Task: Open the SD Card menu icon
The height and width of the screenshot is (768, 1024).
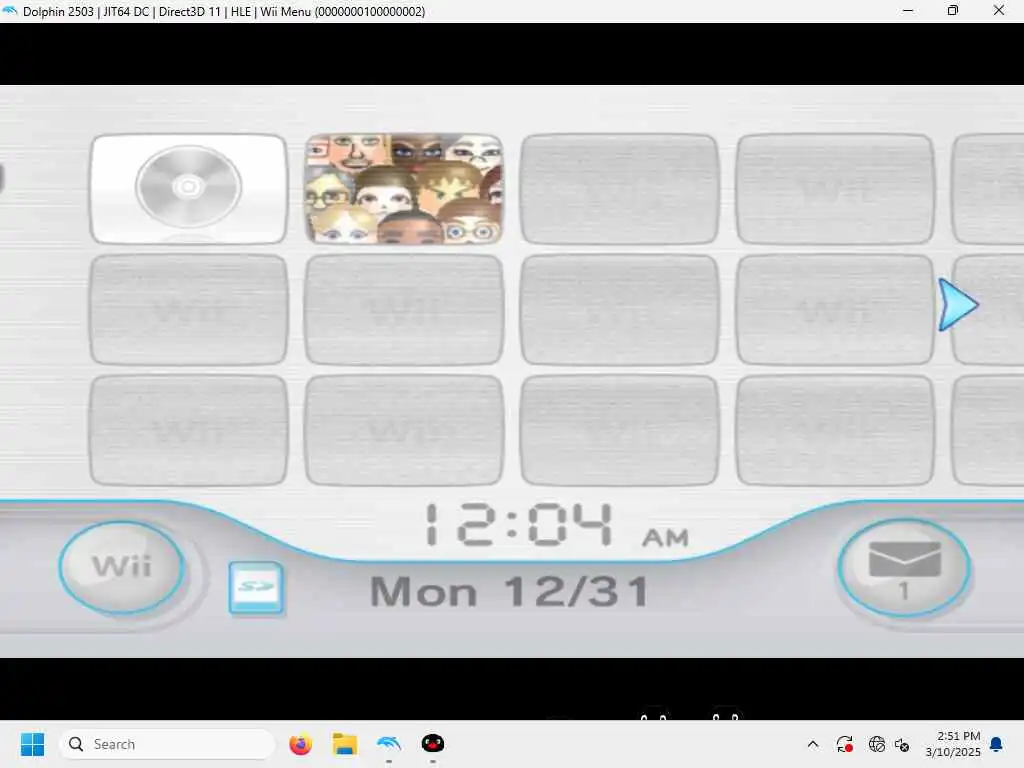Action: 256,588
